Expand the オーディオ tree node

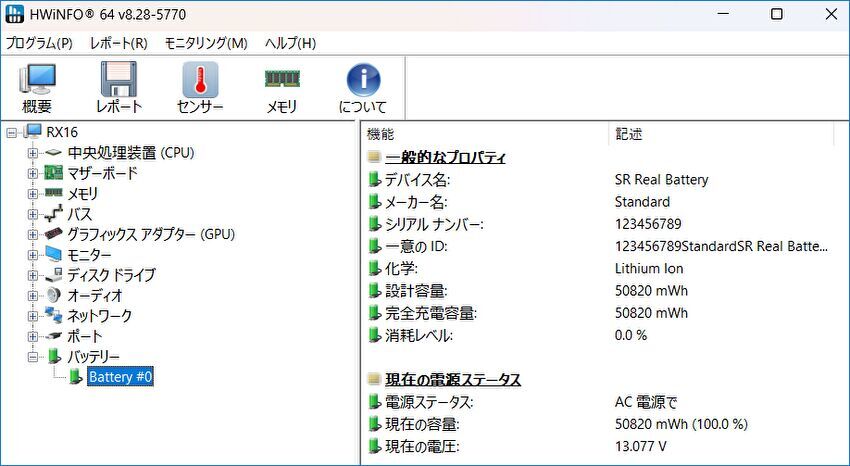33,296
